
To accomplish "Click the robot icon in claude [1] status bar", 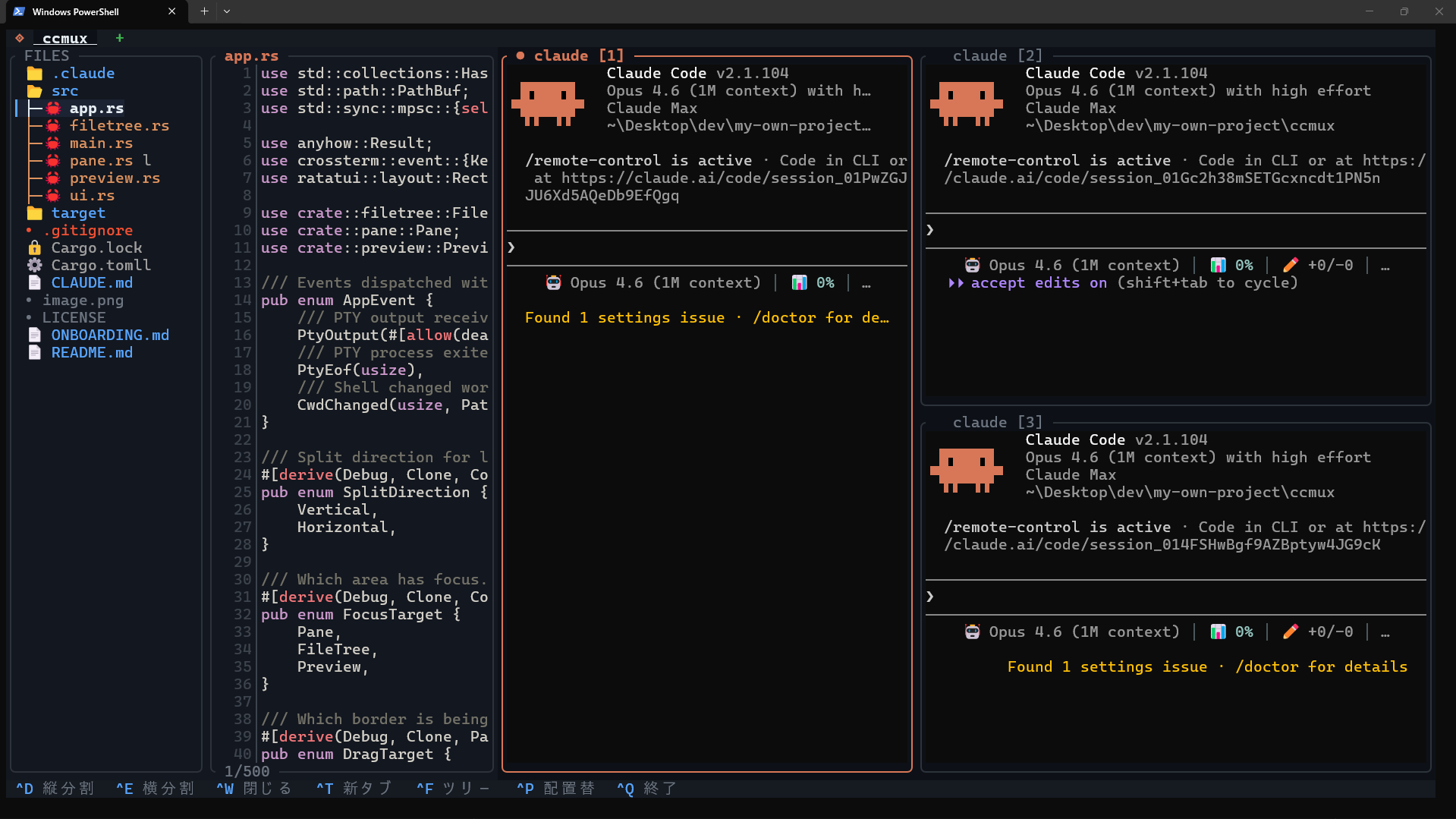I will (552, 282).
